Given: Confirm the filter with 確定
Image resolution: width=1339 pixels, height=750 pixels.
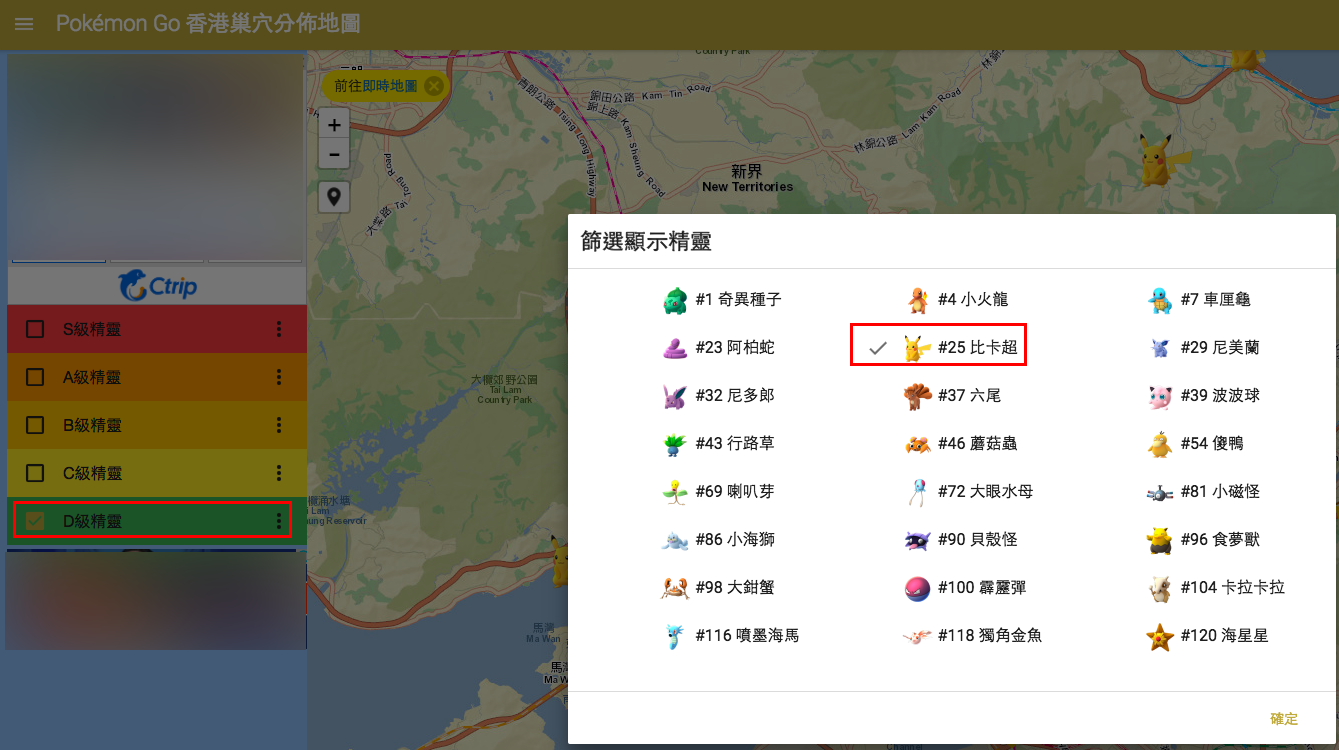Looking at the screenshot, I should pos(1284,719).
